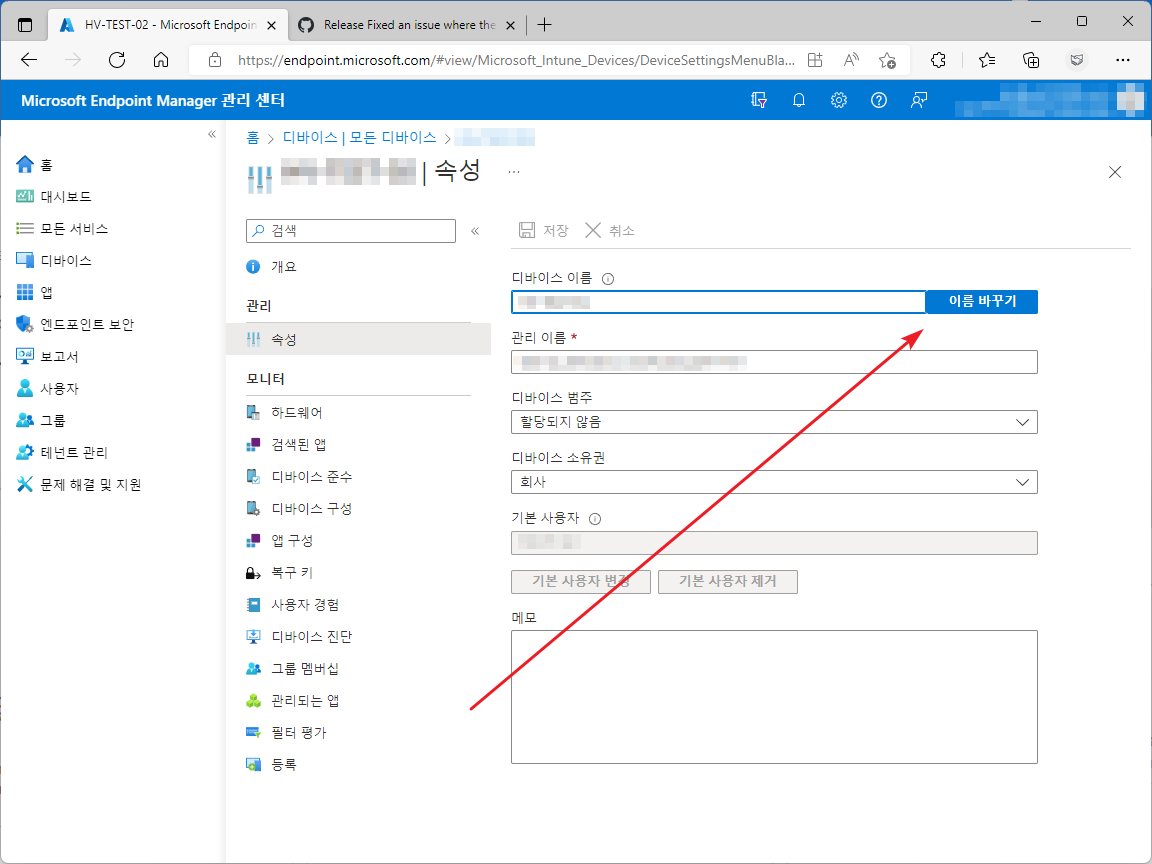Open browser extensions puzzle icon
Viewport: 1152px width, 864px height.
[x=938, y=60]
